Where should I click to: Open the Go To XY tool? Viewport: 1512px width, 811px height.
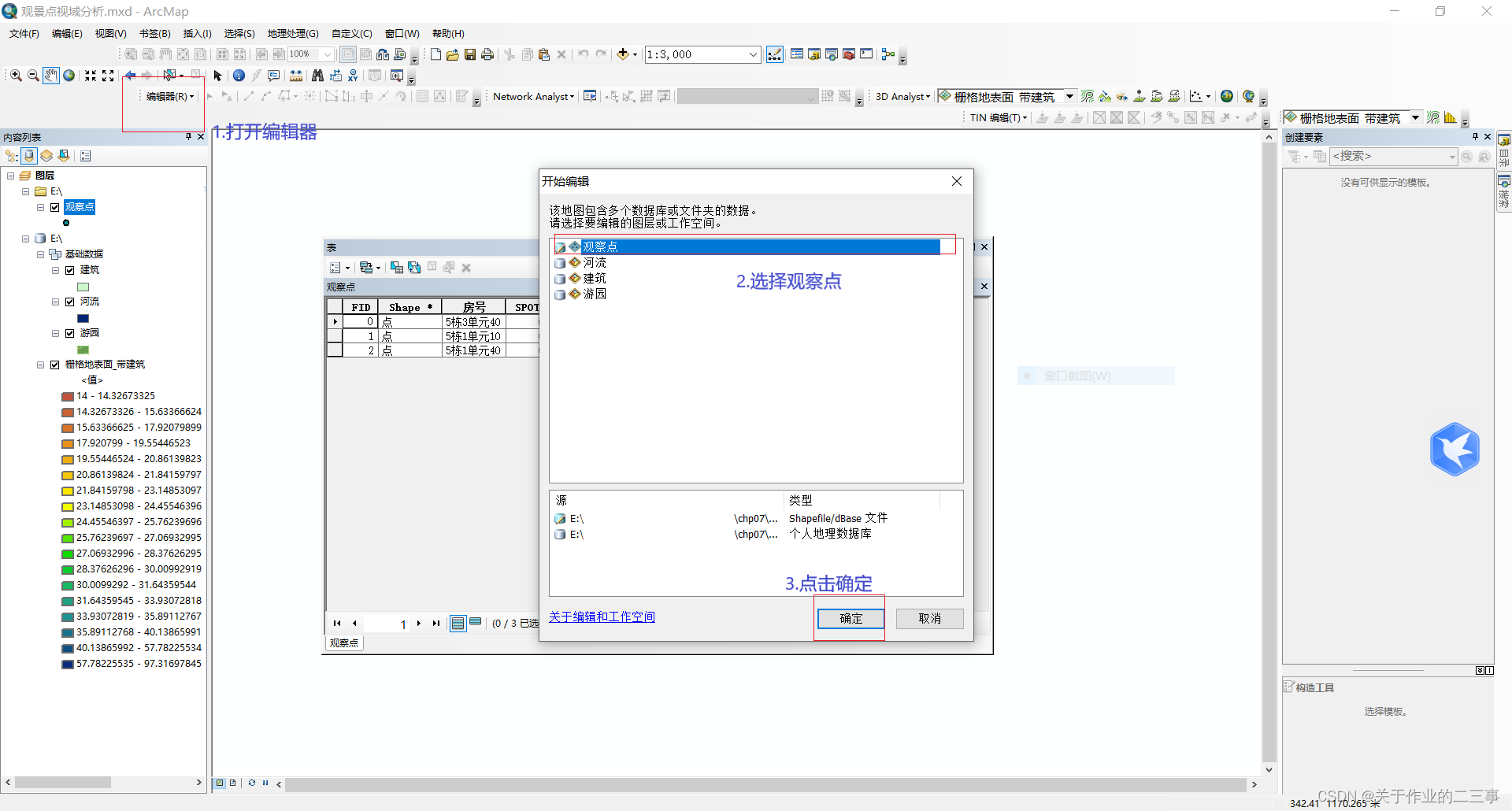(x=353, y=76)
